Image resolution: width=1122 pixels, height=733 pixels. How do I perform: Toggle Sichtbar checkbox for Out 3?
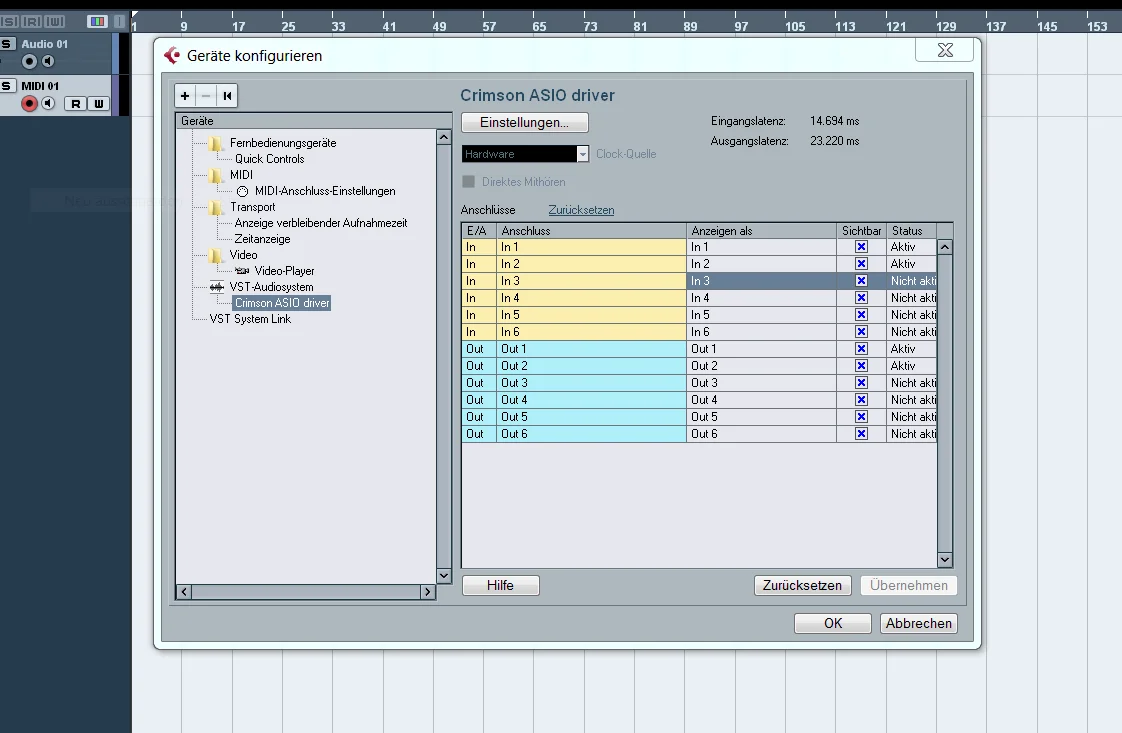pyautogui.click(x=861, y=383)
